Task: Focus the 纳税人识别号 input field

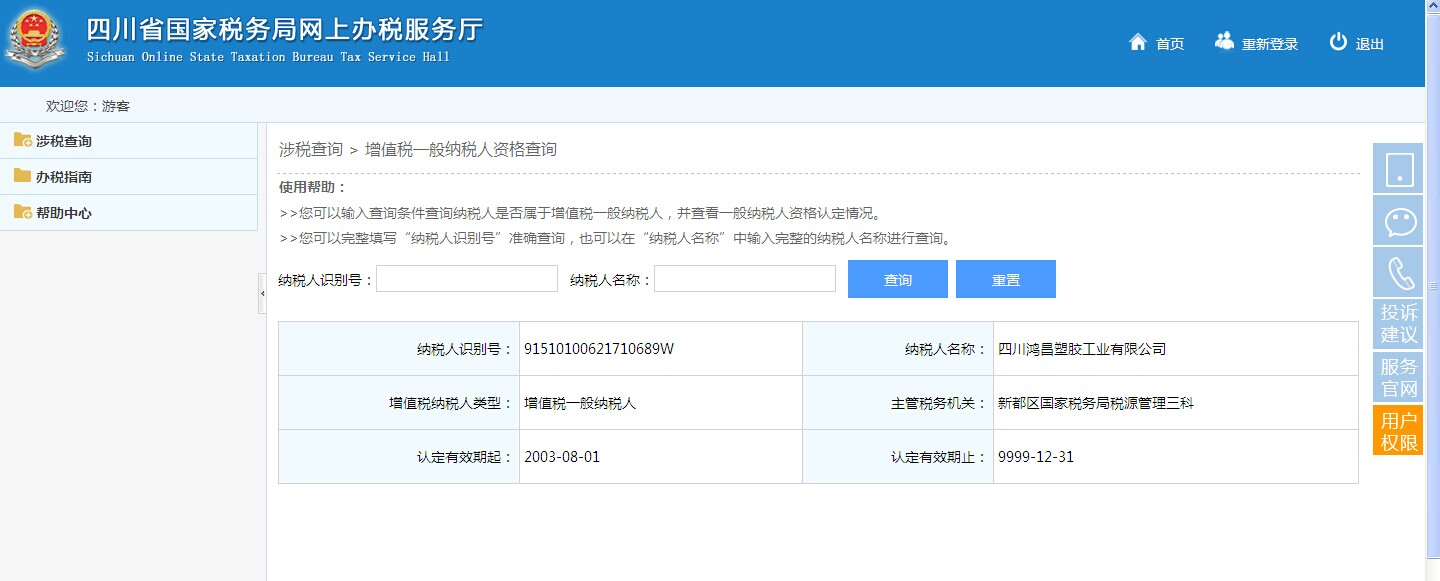Action: coord(467,279)
